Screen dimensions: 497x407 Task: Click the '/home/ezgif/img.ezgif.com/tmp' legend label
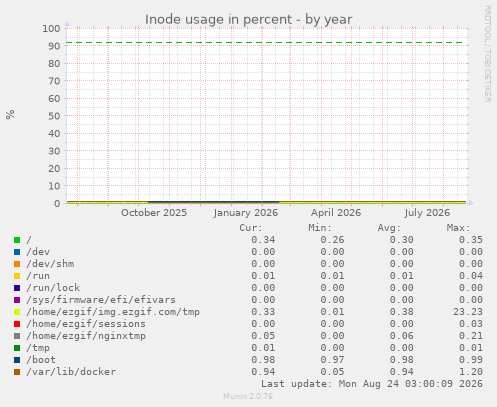pyautogui.click(x=113, y=312)
